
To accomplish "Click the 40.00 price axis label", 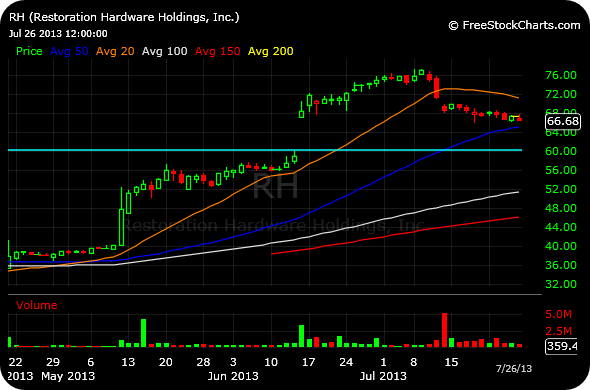I will (561, 246).
